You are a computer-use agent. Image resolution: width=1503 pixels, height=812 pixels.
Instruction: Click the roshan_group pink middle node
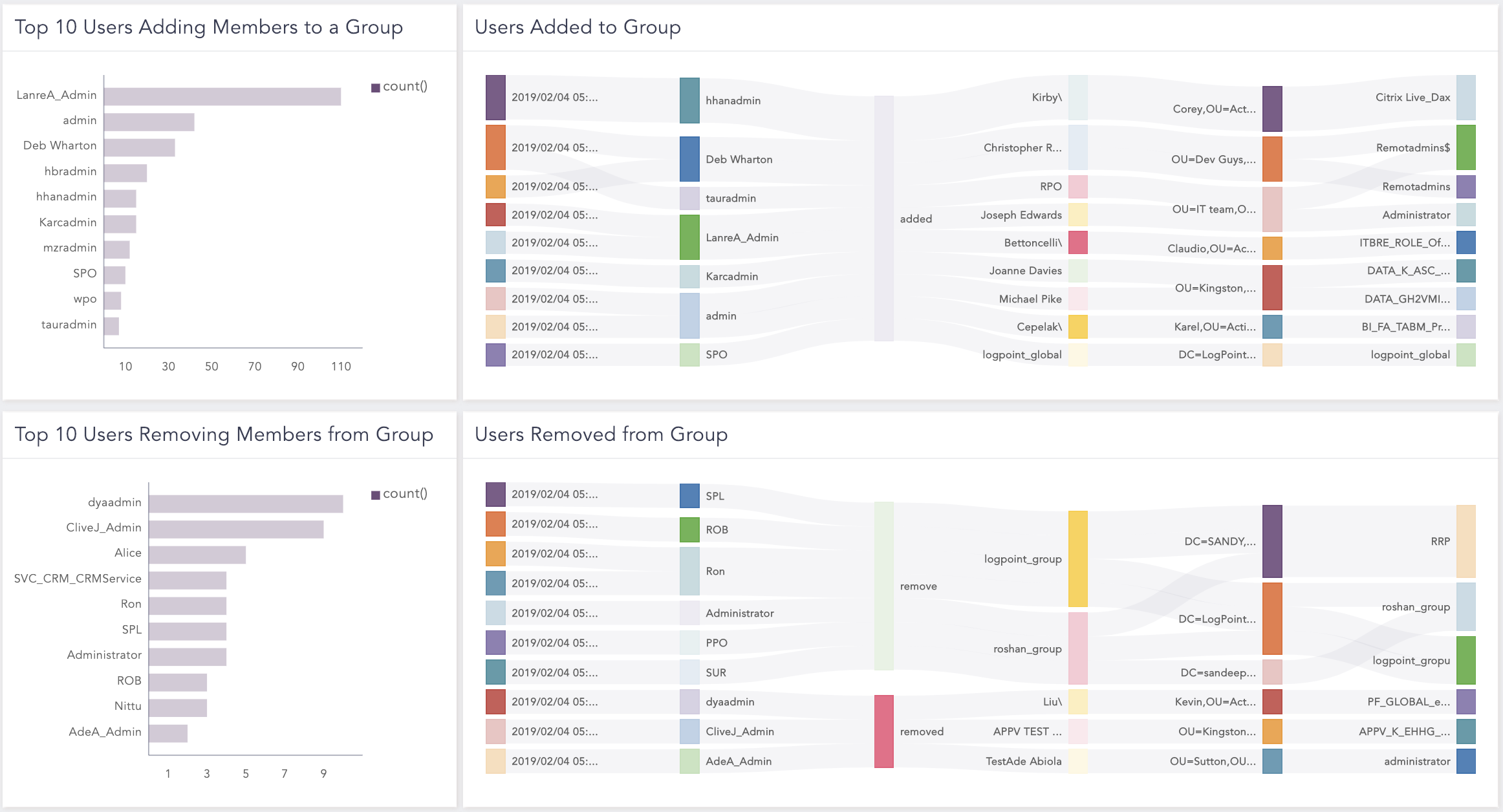[x=1078, y=648]
